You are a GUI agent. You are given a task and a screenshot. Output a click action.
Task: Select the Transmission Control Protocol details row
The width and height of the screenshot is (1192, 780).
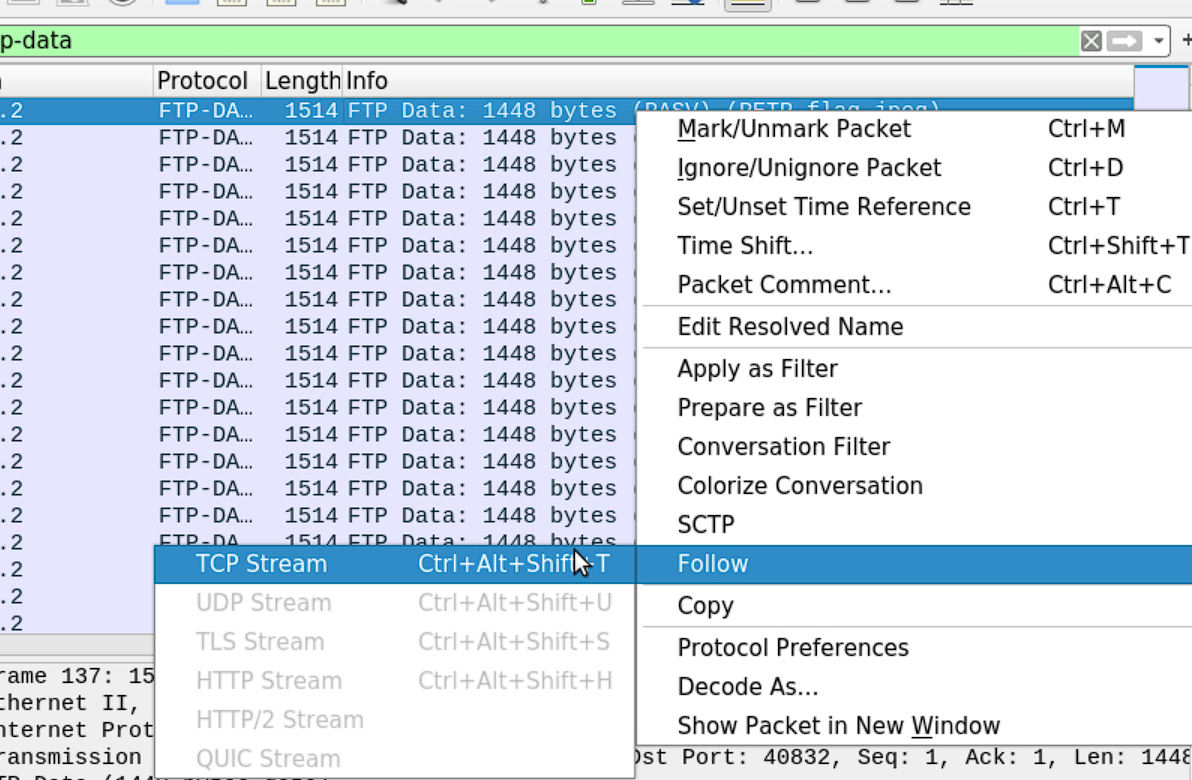pos(77,757)
